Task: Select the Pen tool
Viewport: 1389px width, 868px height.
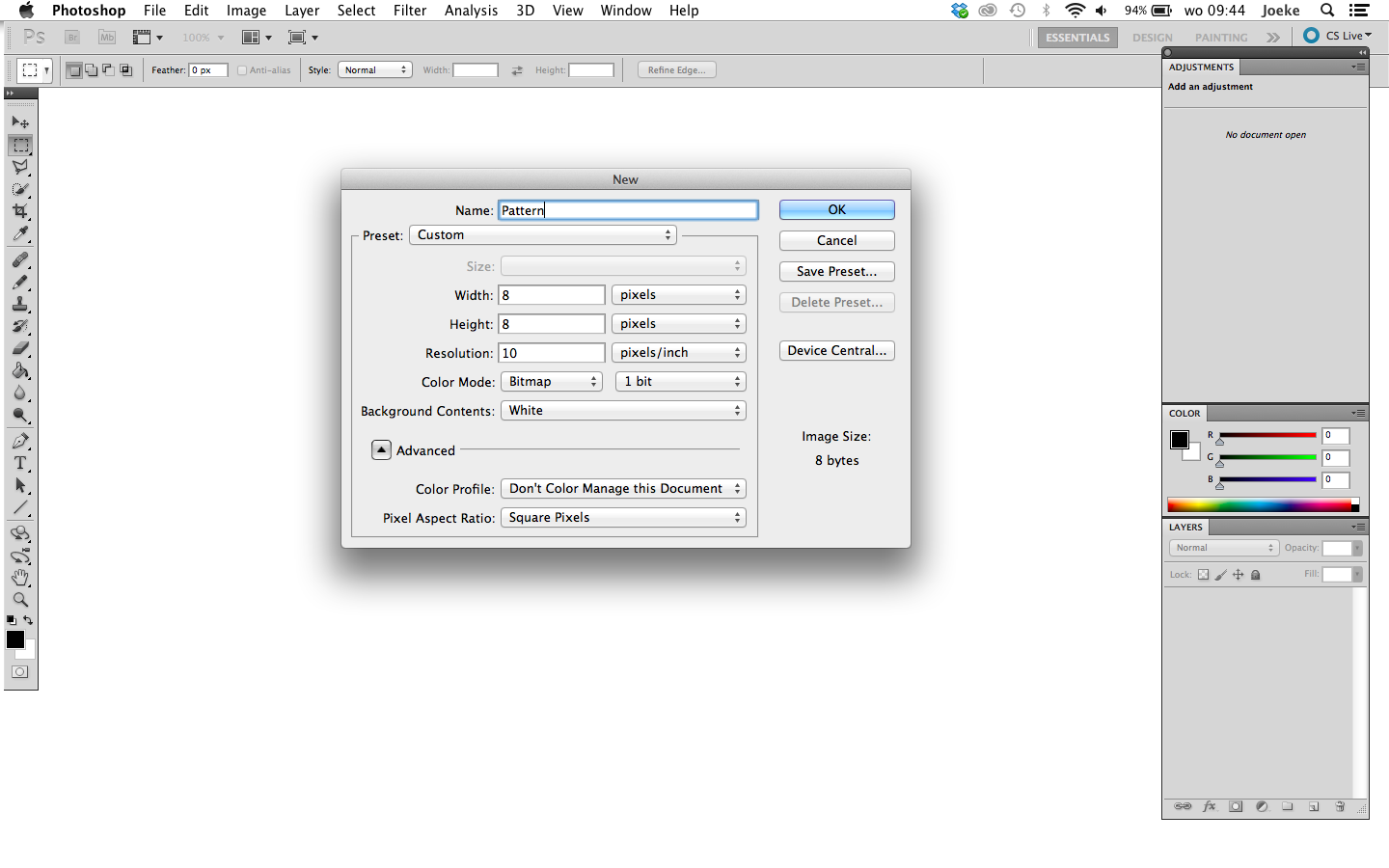Action: (x=20, y=441)
